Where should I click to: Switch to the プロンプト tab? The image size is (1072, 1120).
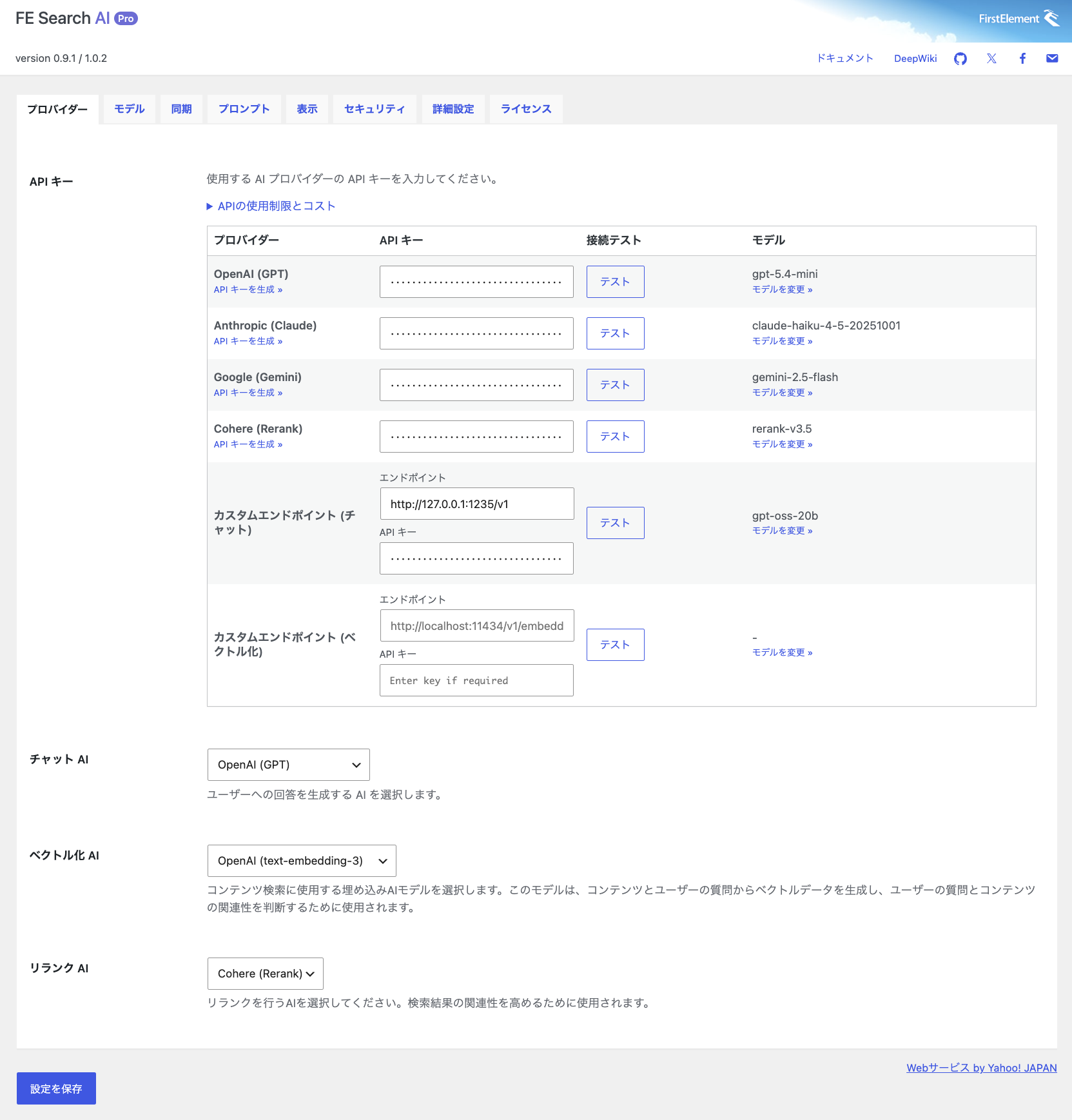pos(244,109)
